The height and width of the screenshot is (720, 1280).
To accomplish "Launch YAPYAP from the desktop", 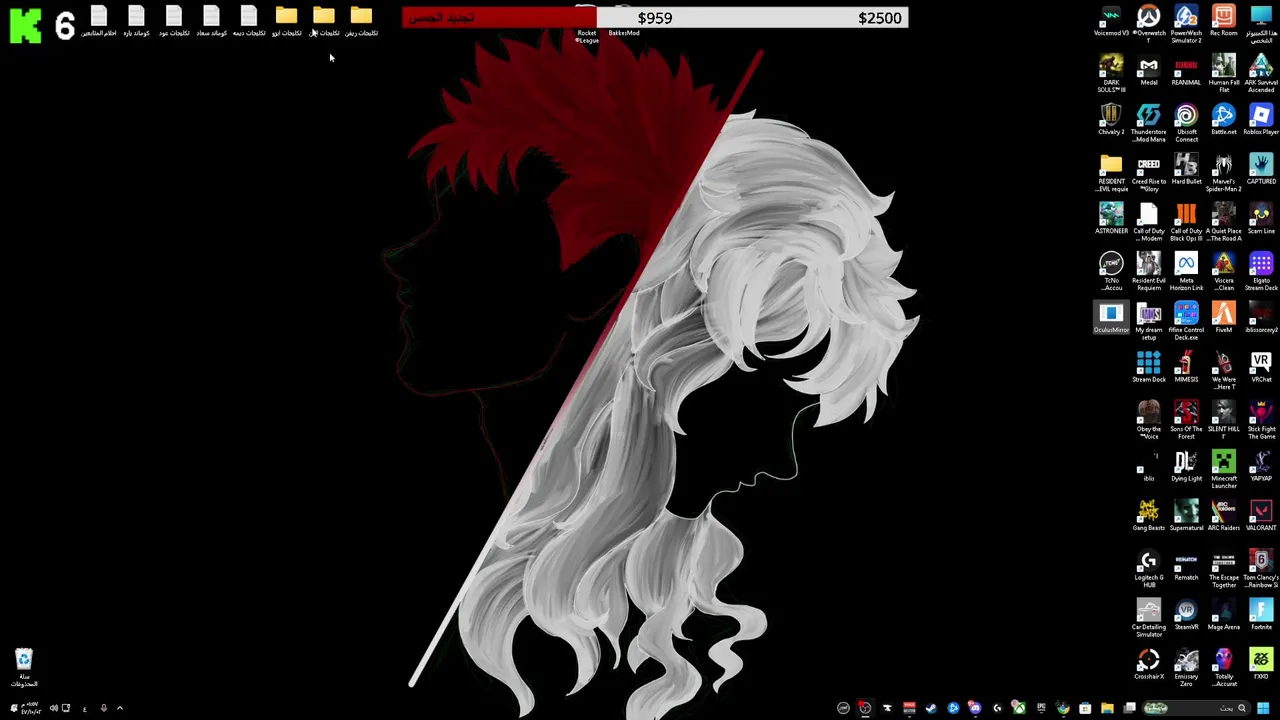I will tap(1261, 467).
